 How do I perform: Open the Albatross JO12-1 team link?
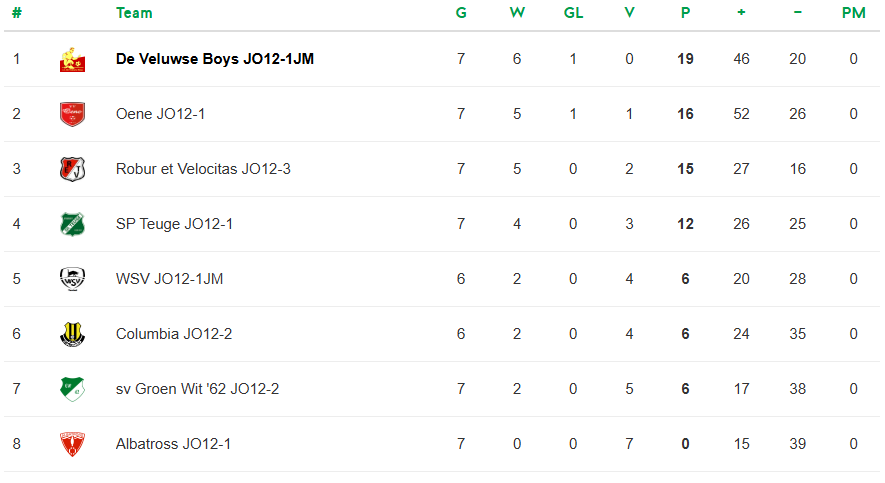tap(173, 444)
